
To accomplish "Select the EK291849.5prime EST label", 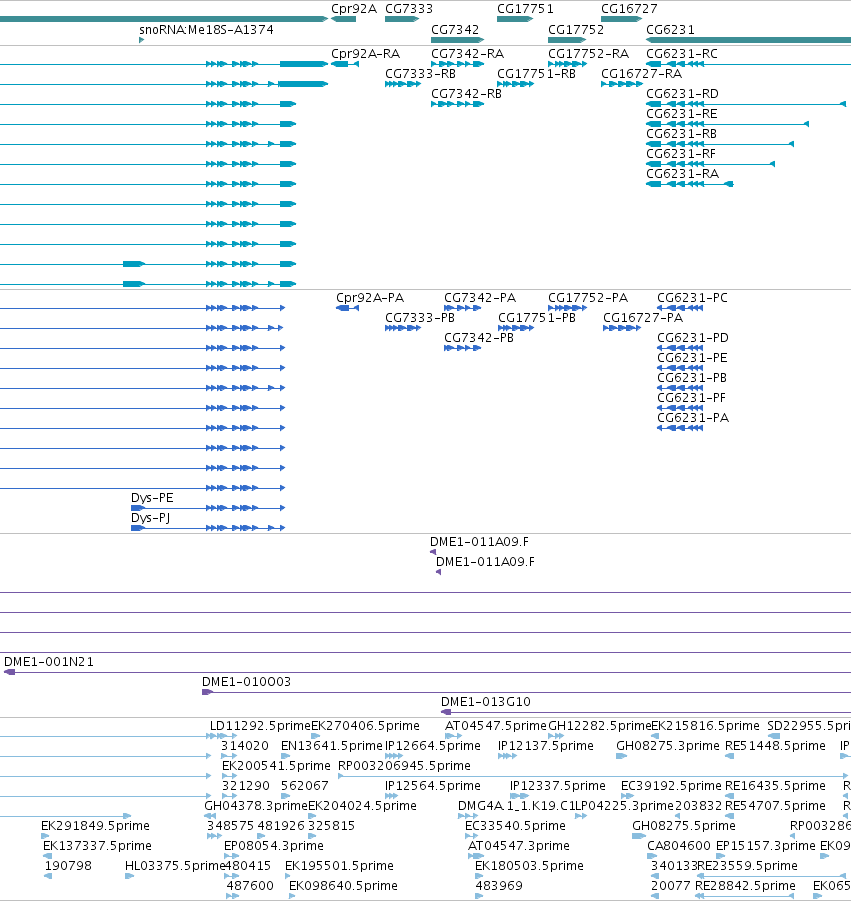I will 95,826.
